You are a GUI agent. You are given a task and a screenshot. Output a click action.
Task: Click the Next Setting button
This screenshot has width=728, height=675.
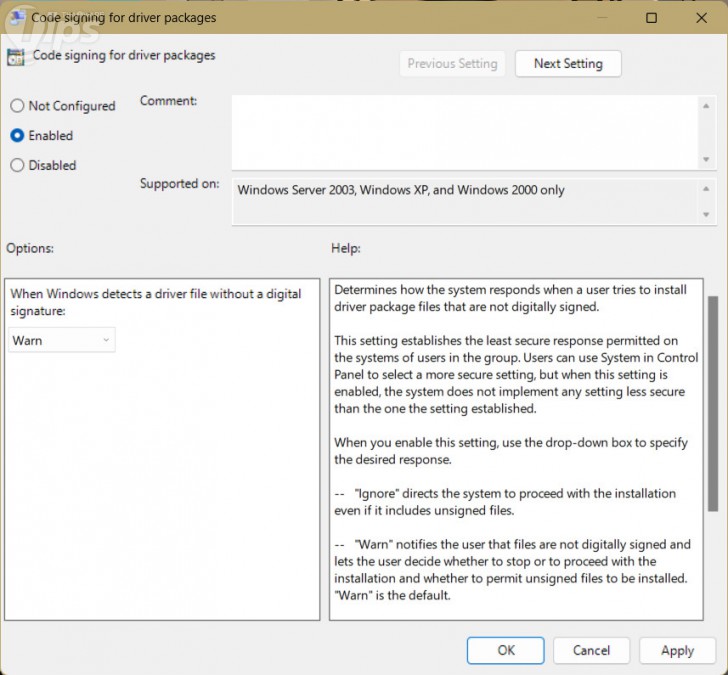click(568, 64)
